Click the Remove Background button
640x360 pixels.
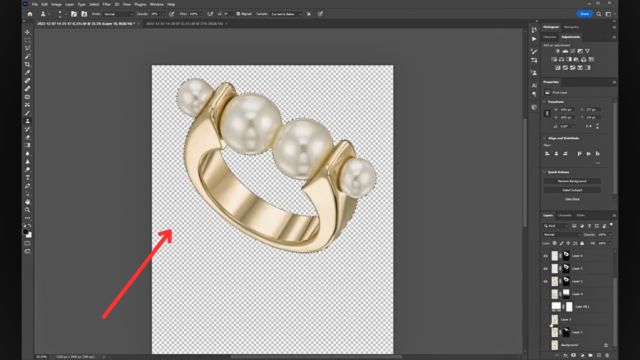click(572, 181)
